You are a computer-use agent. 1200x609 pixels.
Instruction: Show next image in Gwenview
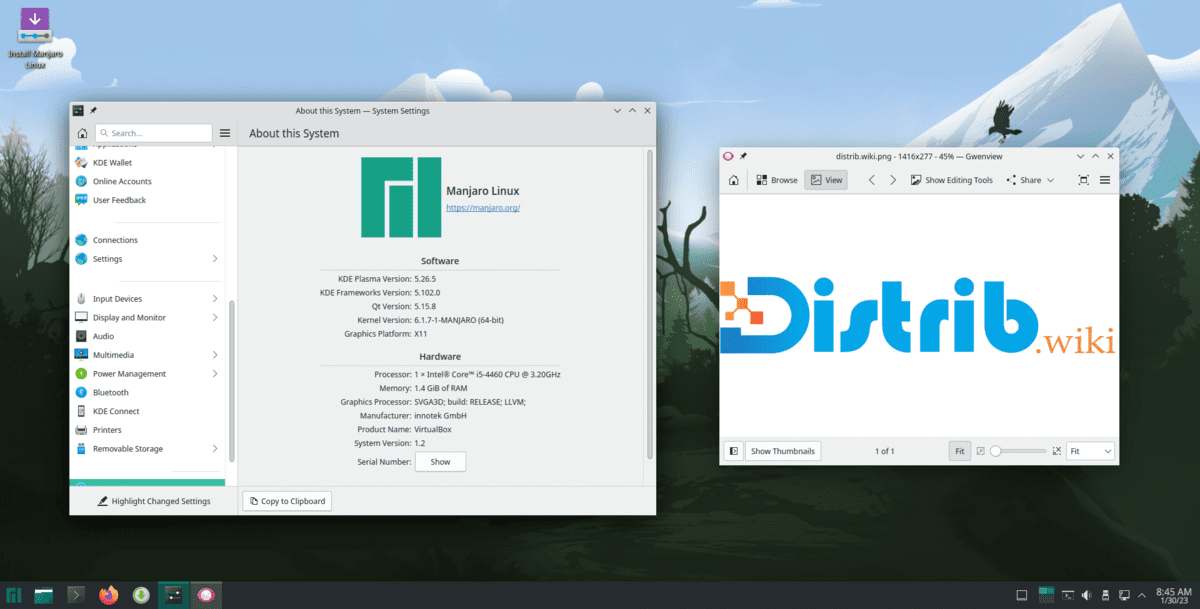(893, 180)
